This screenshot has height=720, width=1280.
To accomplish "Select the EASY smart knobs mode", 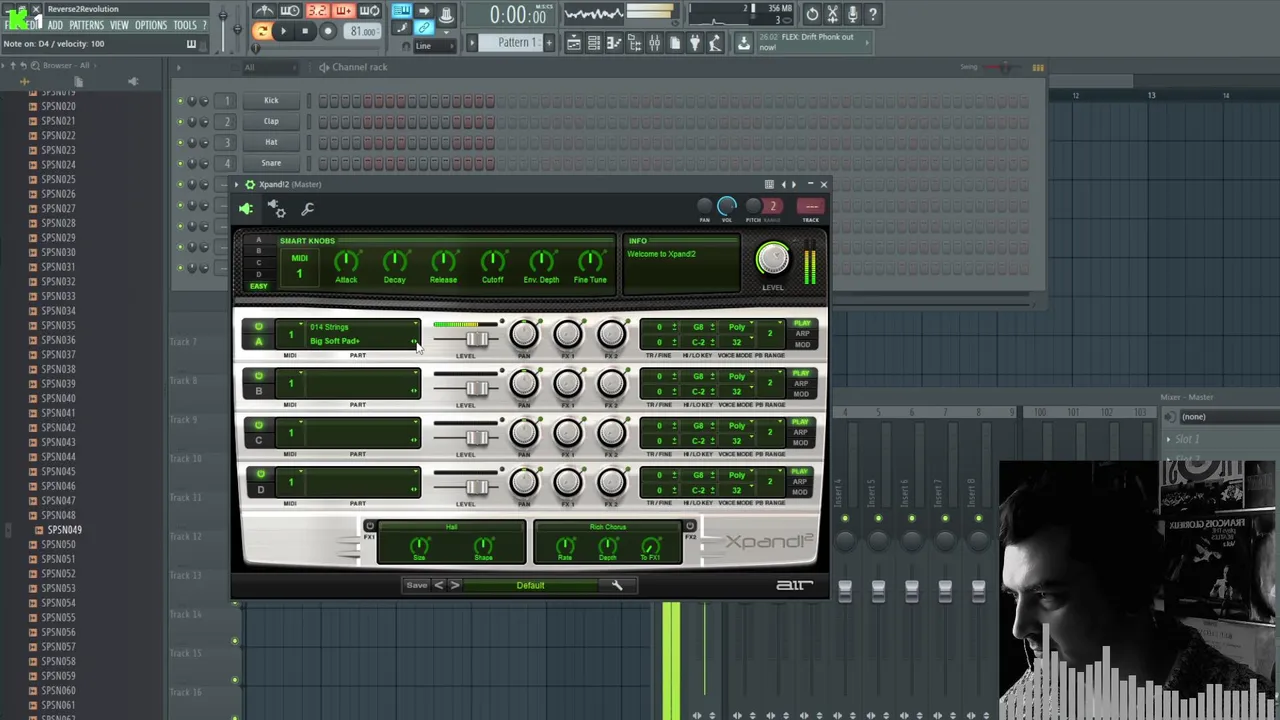I will point(259,287).
